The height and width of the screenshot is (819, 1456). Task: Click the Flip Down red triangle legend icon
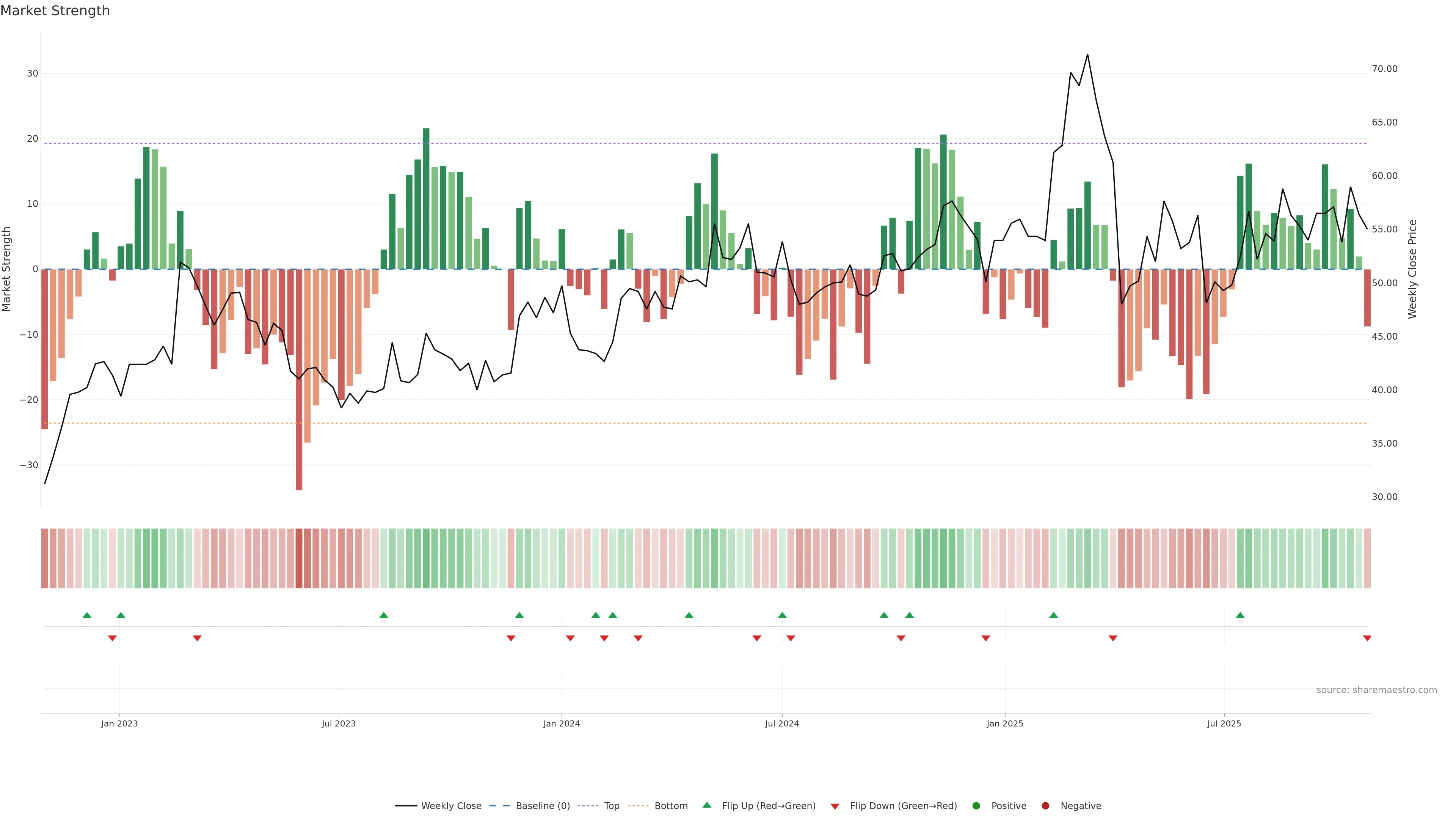(x=835, y=806)
